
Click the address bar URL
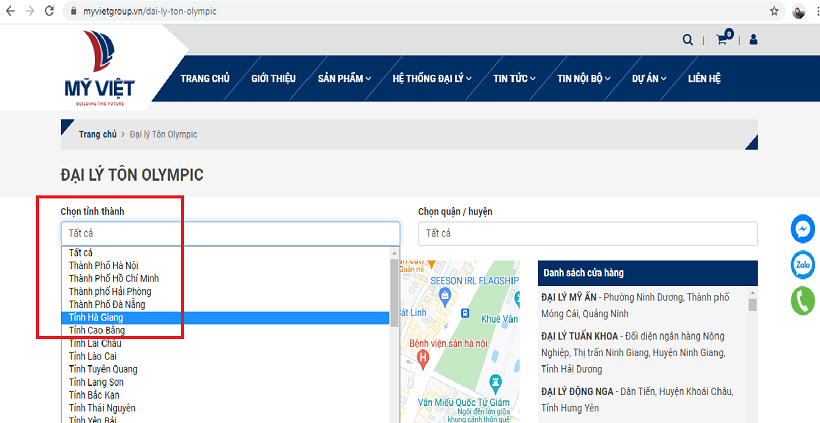click(150, 11)
